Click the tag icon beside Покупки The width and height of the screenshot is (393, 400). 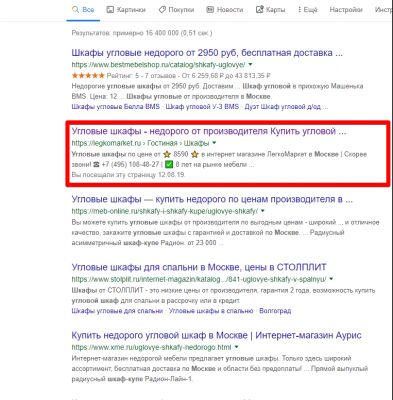click(162, 10)
